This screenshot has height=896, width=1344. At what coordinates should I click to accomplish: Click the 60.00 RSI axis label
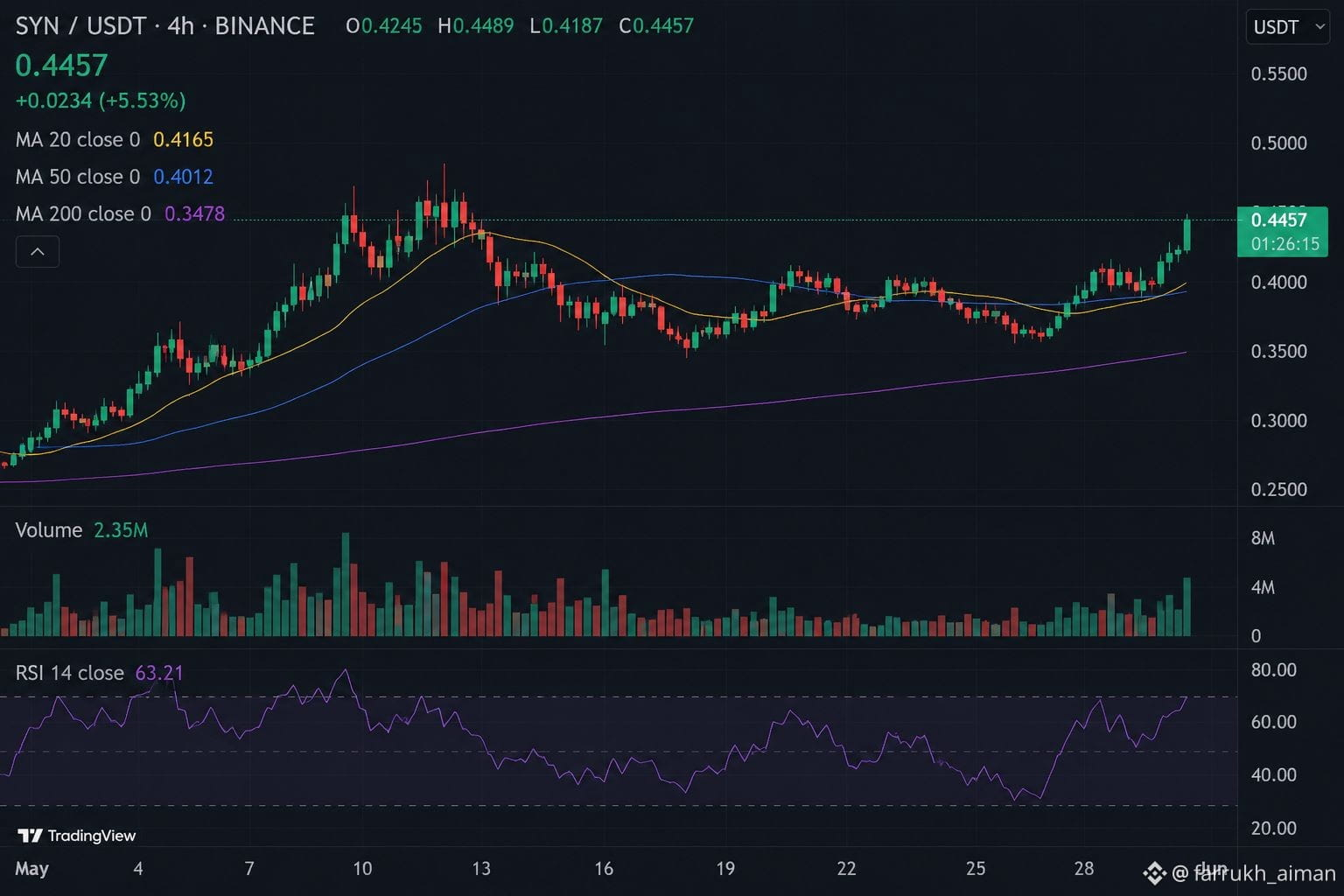pyautogui.click(x=1274, y=722)
